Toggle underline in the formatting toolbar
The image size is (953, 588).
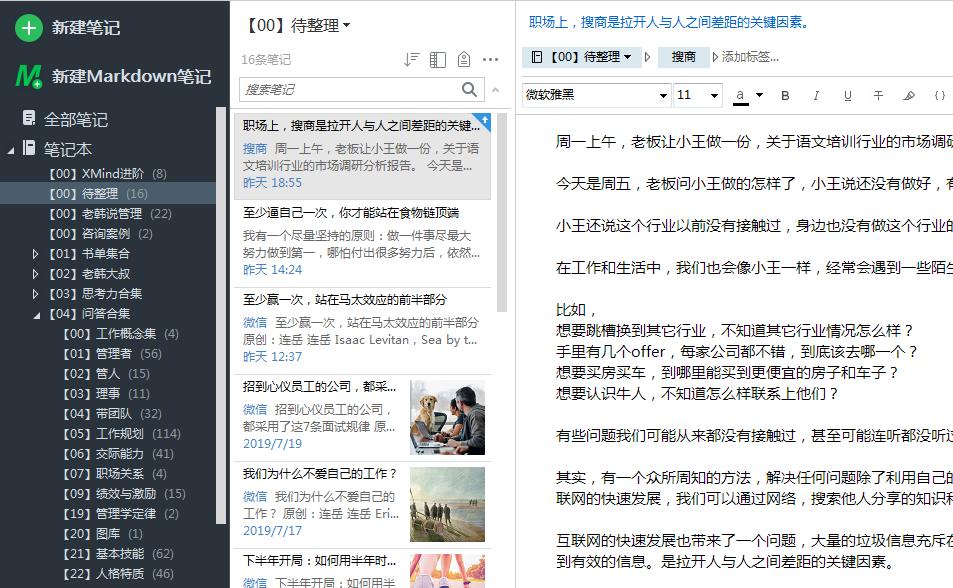point(847,95)
